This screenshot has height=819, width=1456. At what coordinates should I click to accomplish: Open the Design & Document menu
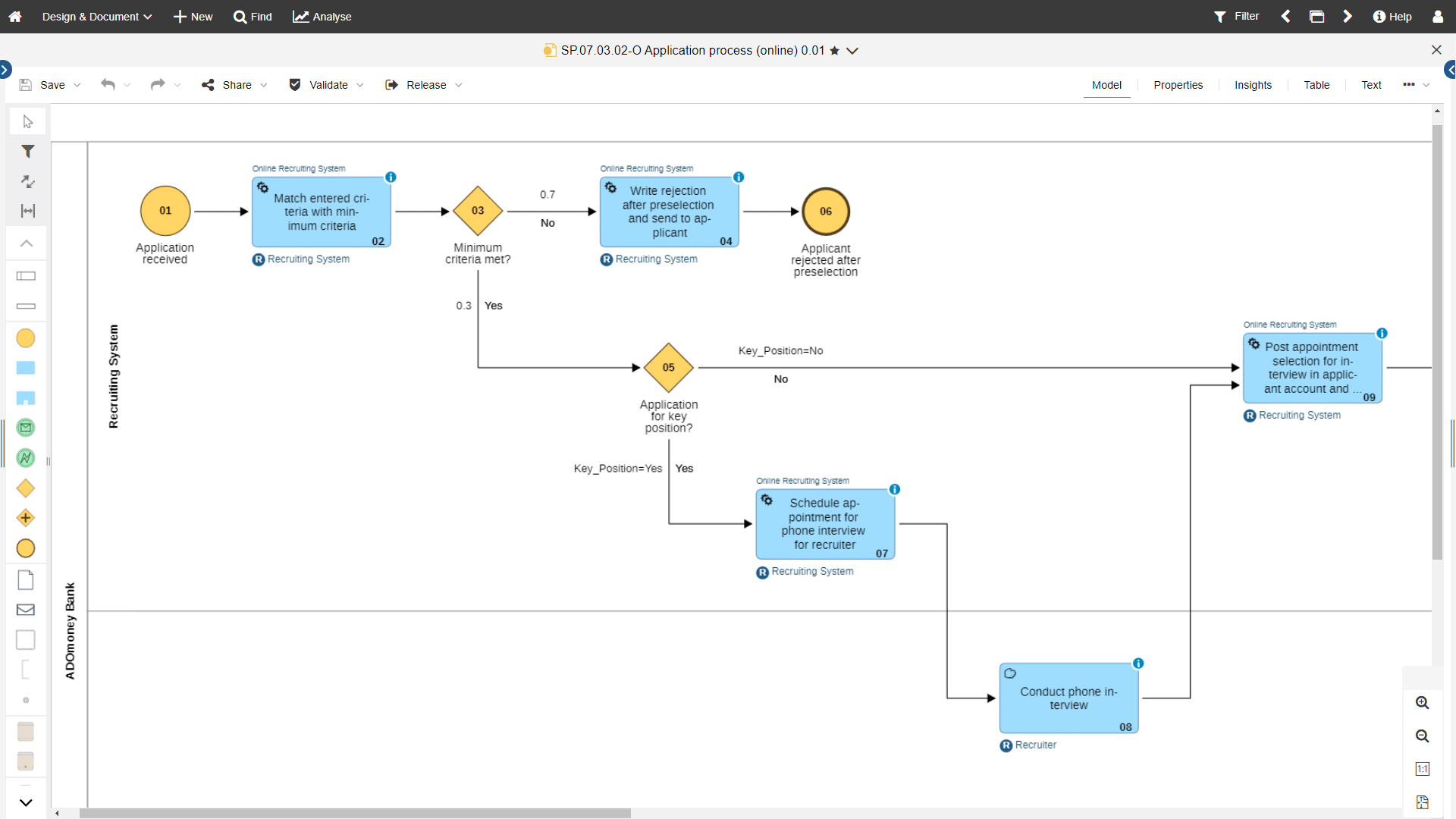pos(91,16)
